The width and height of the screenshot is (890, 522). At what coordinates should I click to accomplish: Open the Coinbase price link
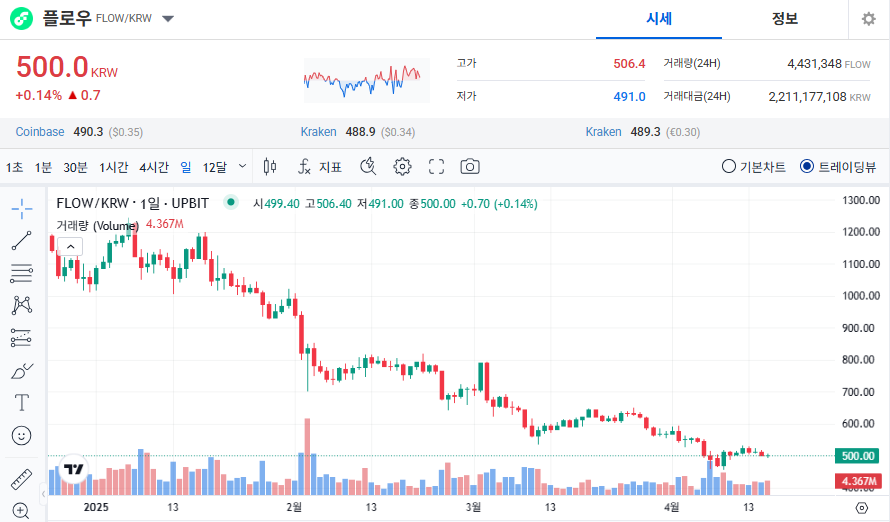pyautogui.click(x=40, y=132)
